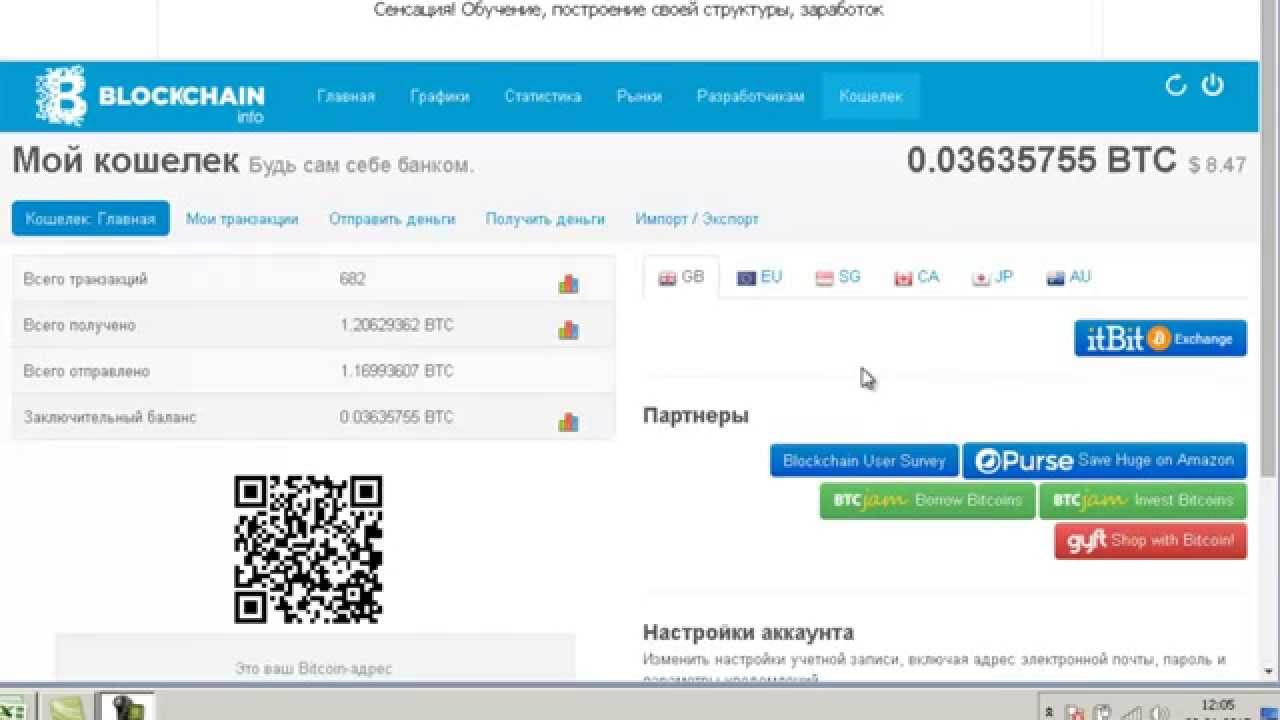
Task: Go to Импорт / Экспорт tab
Action: 697,218
